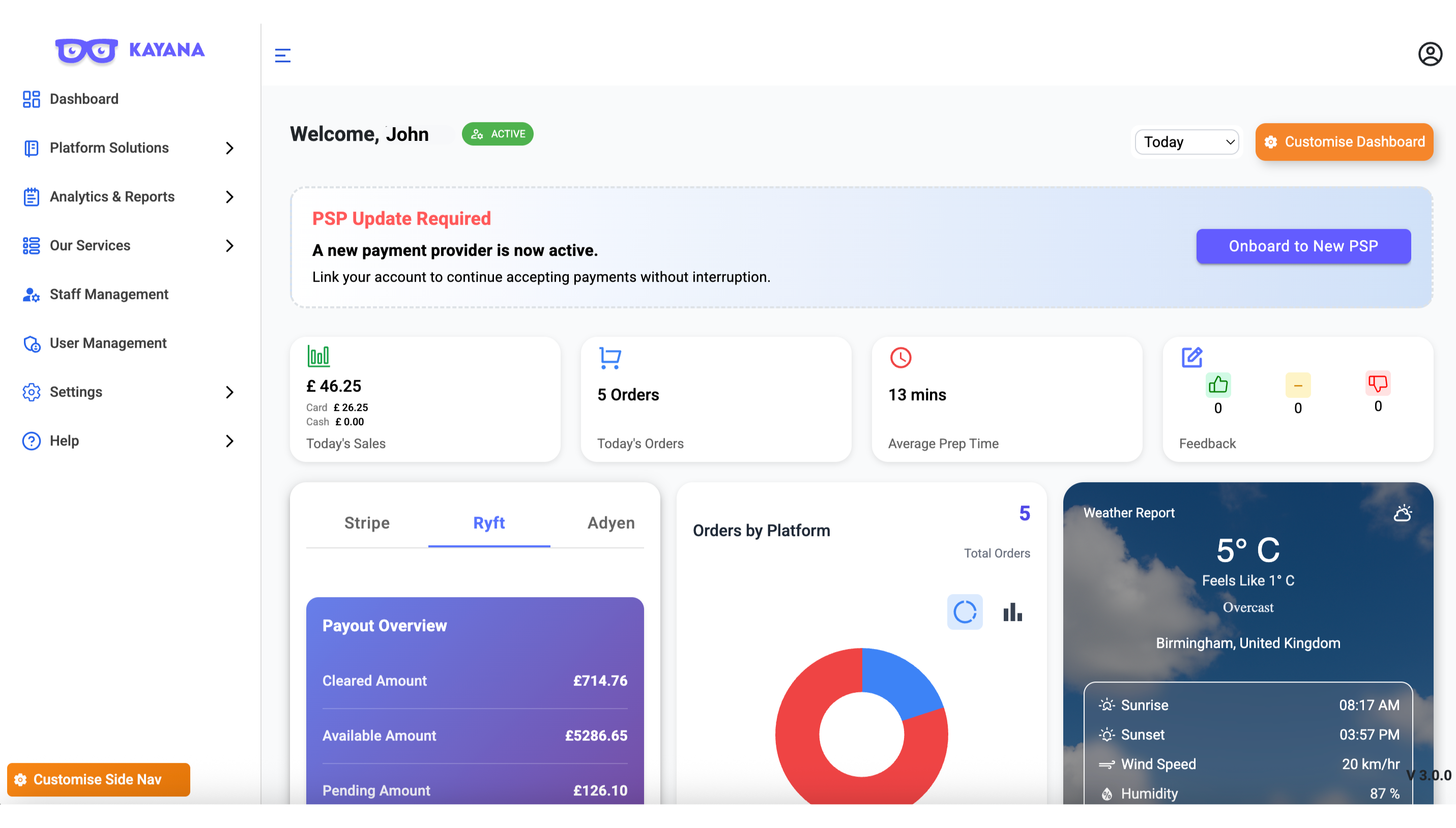This screenshot has width=1456, height=828.
Task: Click the Total Orders count 5
Action: (x=1024, y=514)
